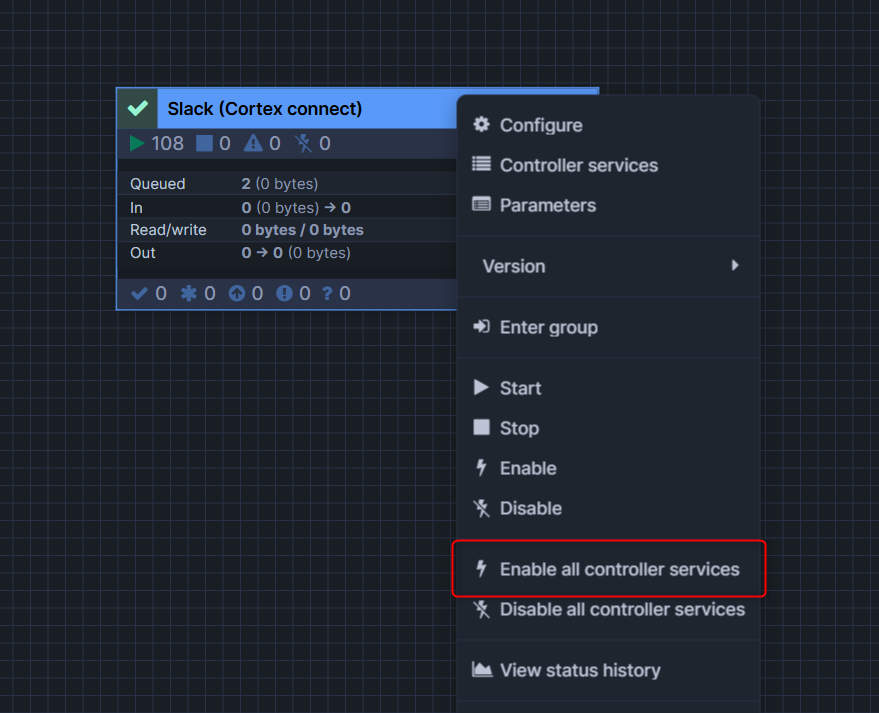Click the Out row value
Screen dimensions: 879x713
296,253
